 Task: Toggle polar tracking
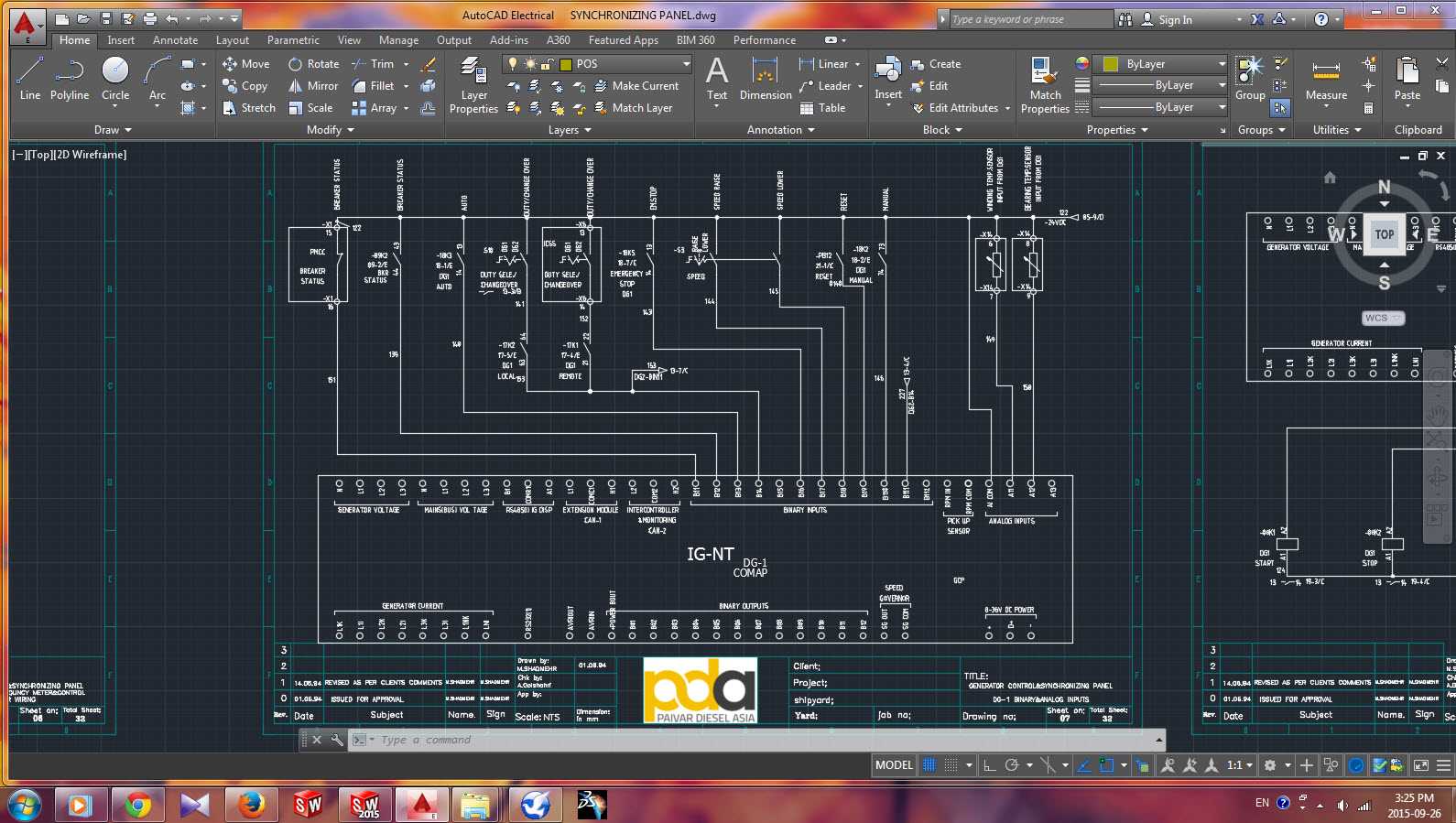[x=1012, y=765]
